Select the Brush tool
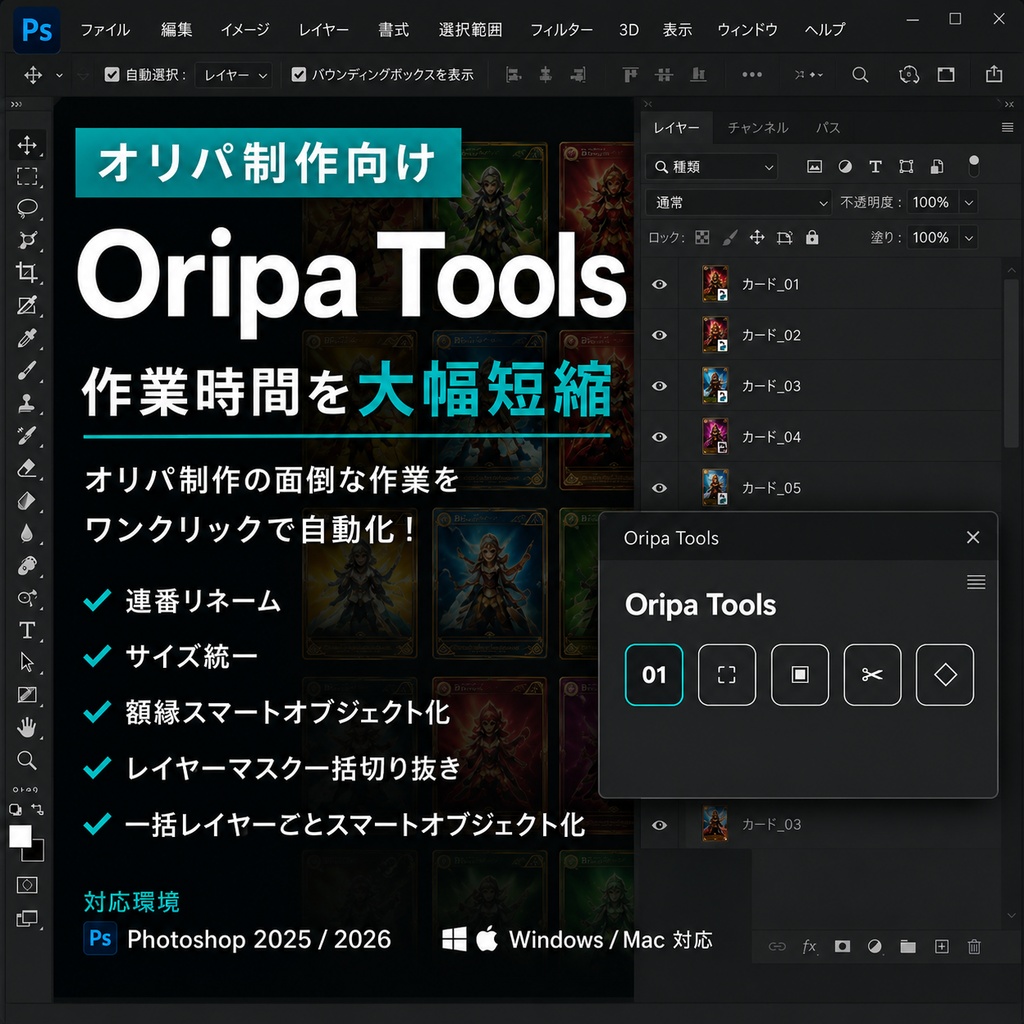Screen dimensions: 1024x1024 (x=27, y=370)
